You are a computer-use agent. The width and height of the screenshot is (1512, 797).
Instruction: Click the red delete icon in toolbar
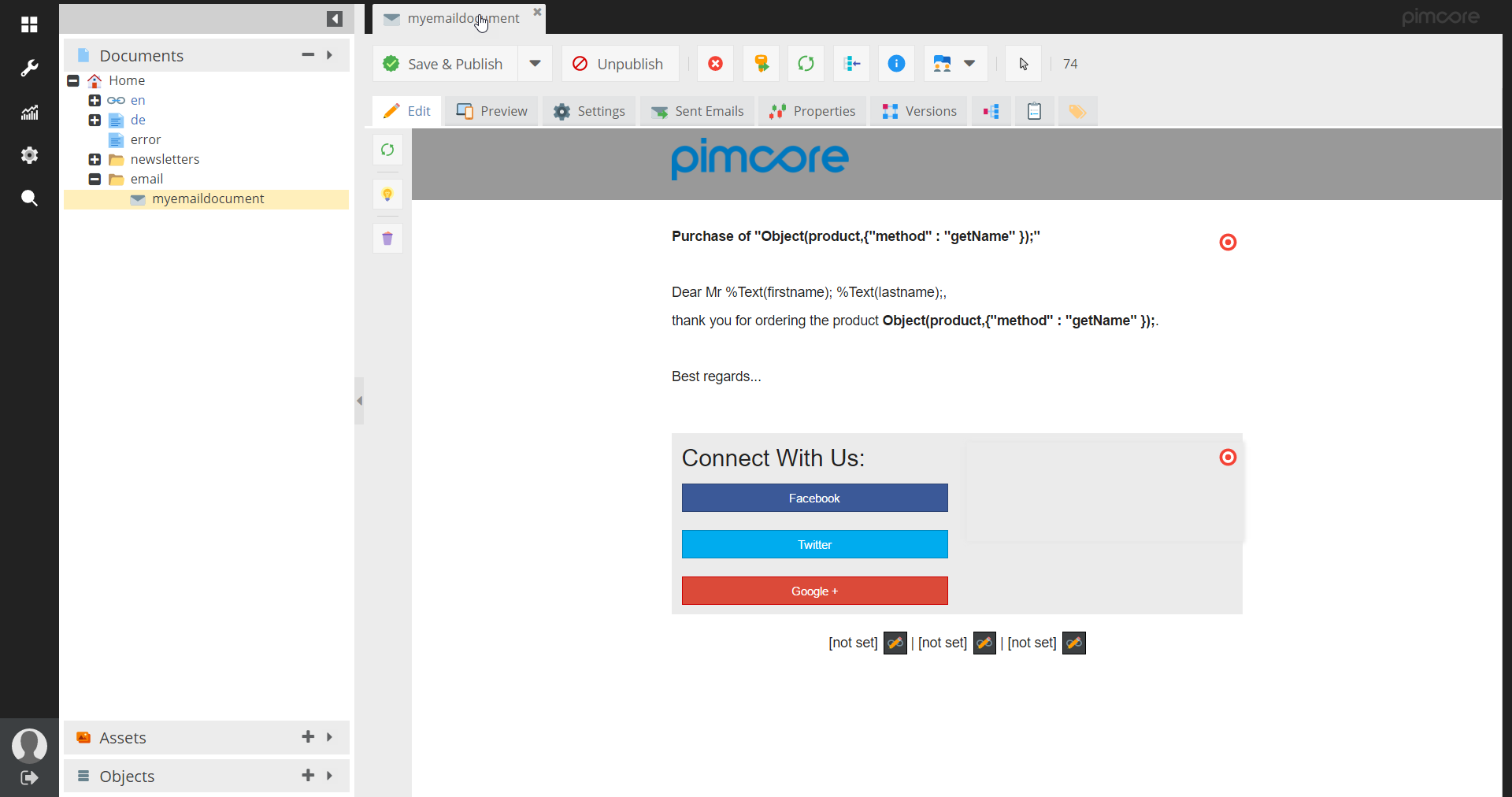(x=715, y=64)
